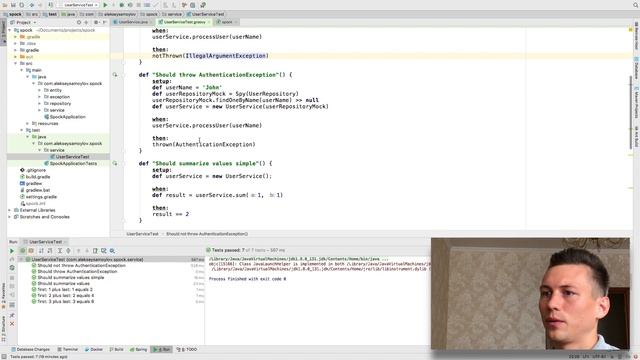Select the 'service' breadcrumb in navigation bar

(x=171, y=14)
